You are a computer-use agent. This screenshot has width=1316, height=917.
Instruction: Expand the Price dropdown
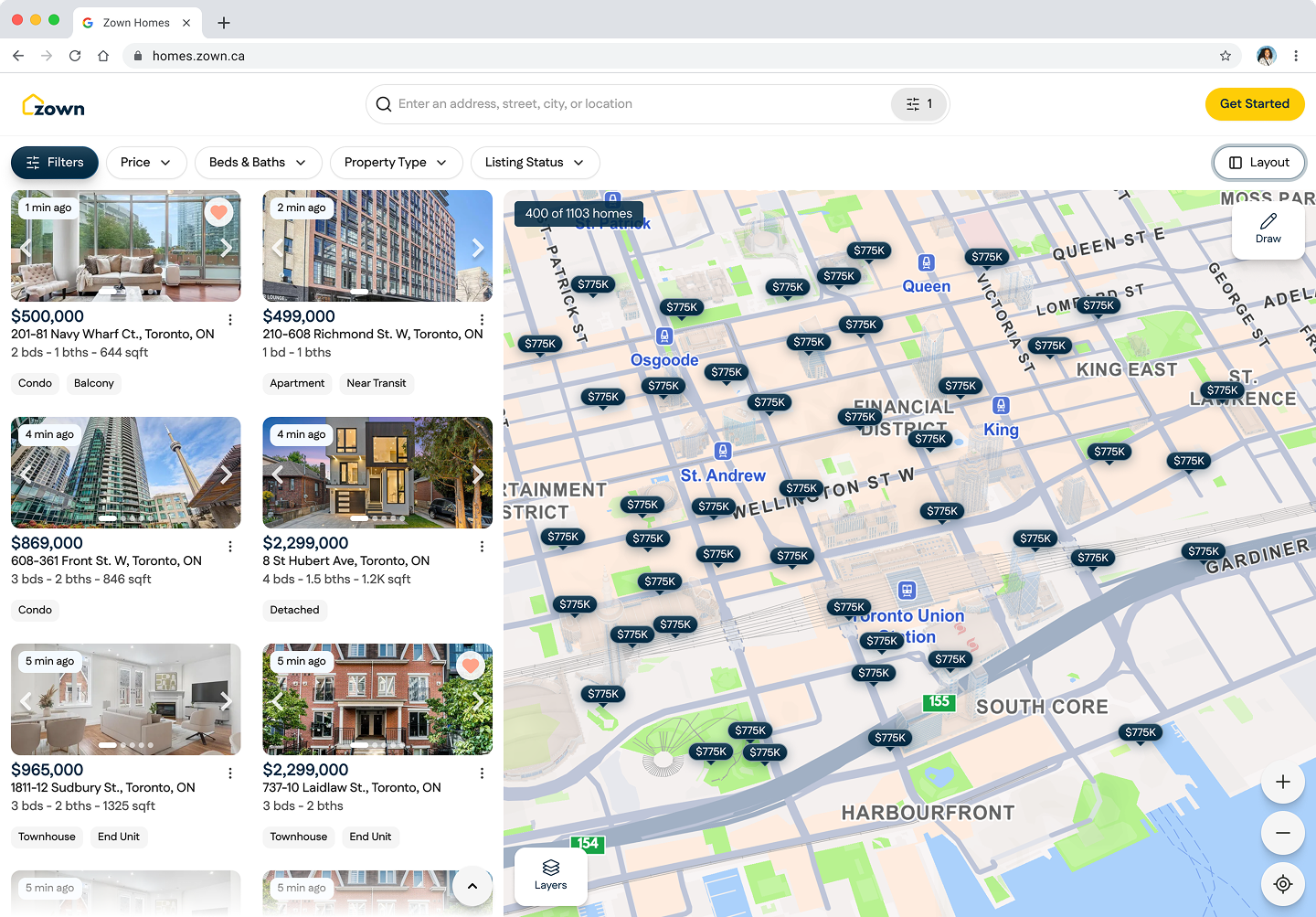pos(146,163)
